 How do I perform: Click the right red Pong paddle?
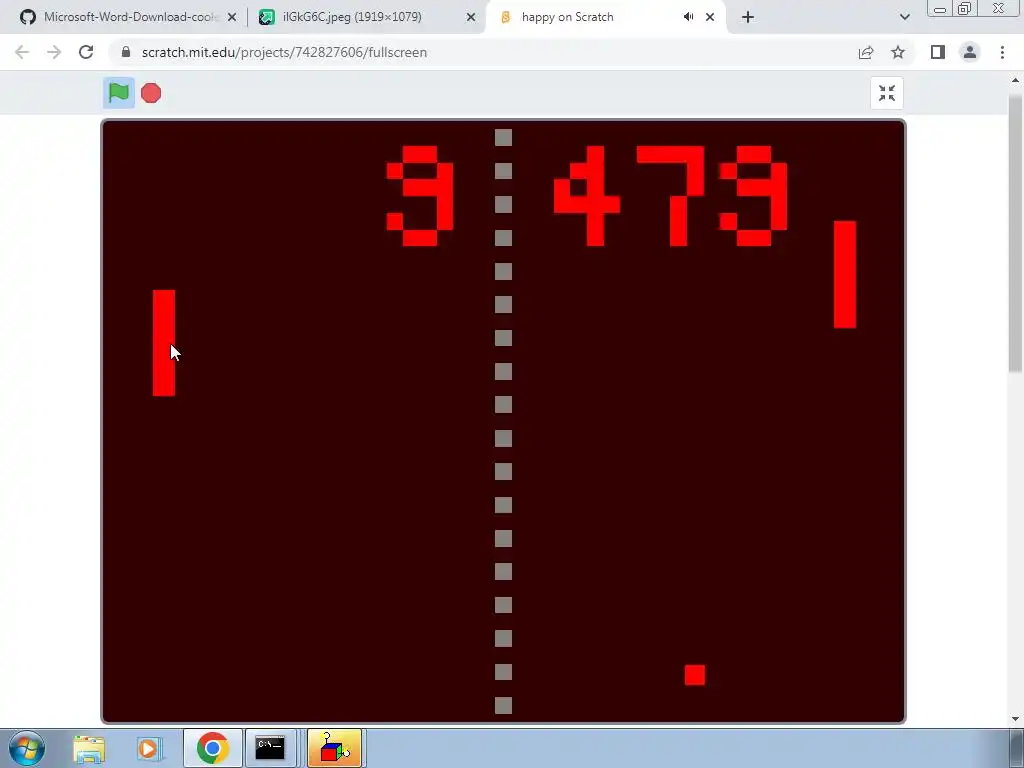[845, 274]
